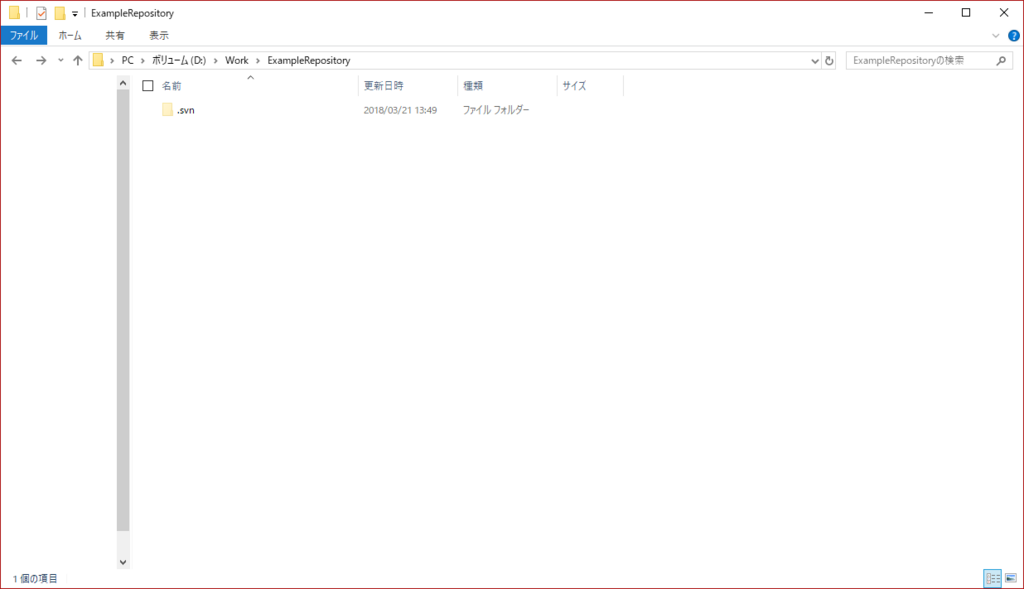Click the Properties quick access icon
The height and width of the screenshot is (589, 1024).
click(x=41, y=13)
